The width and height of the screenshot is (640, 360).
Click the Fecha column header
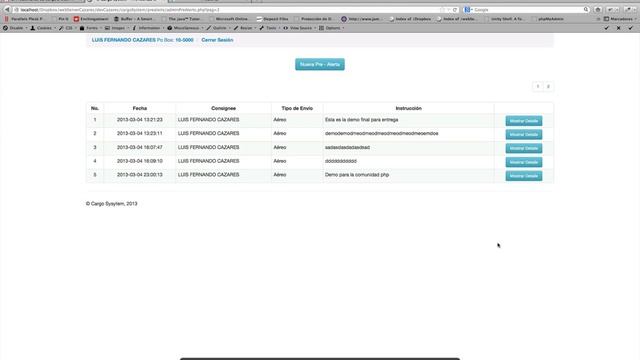click(x=140, y=108)
